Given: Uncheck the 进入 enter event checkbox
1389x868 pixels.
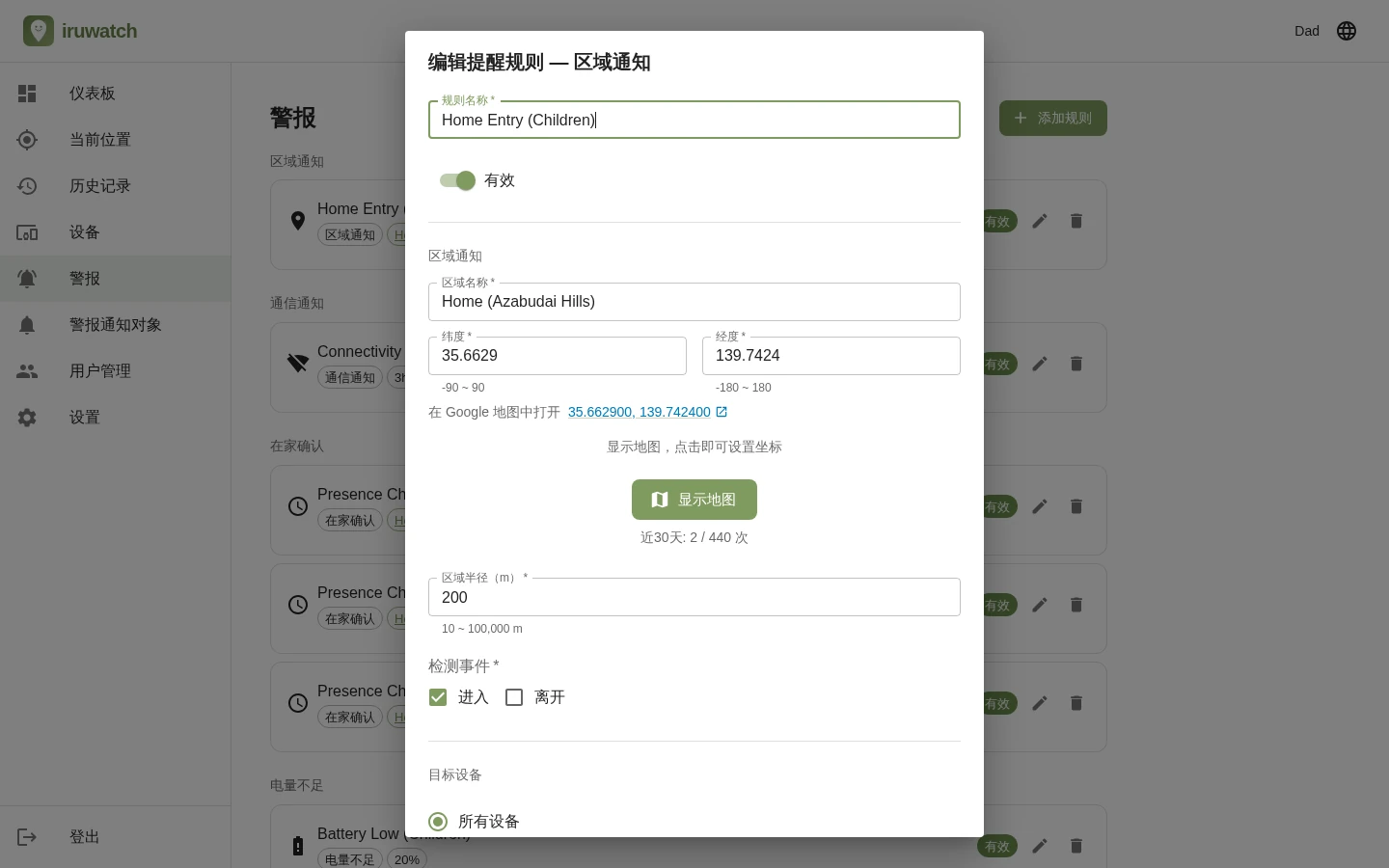Looking at the screenshot, I should (x=438, y=697).
